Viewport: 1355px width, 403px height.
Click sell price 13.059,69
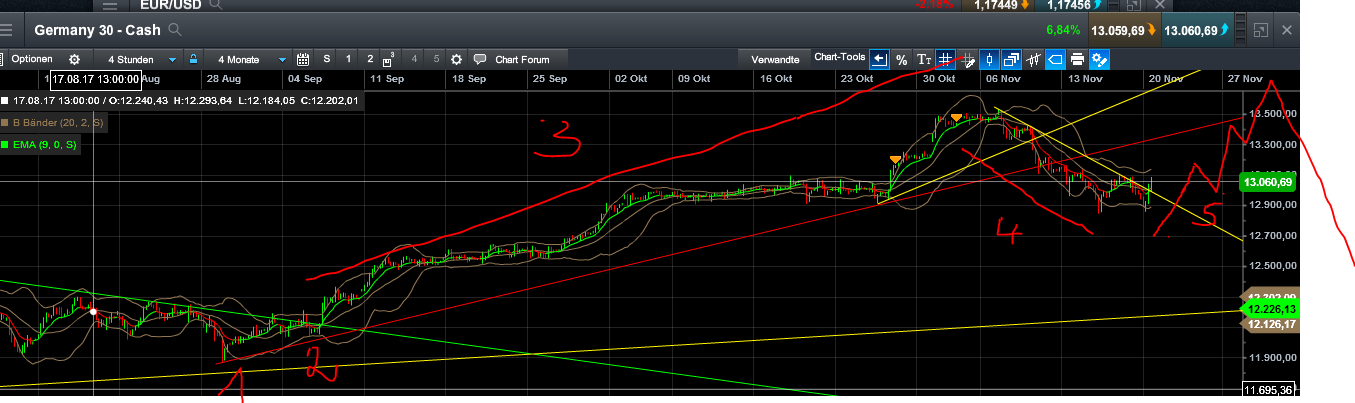(1123, 30)
